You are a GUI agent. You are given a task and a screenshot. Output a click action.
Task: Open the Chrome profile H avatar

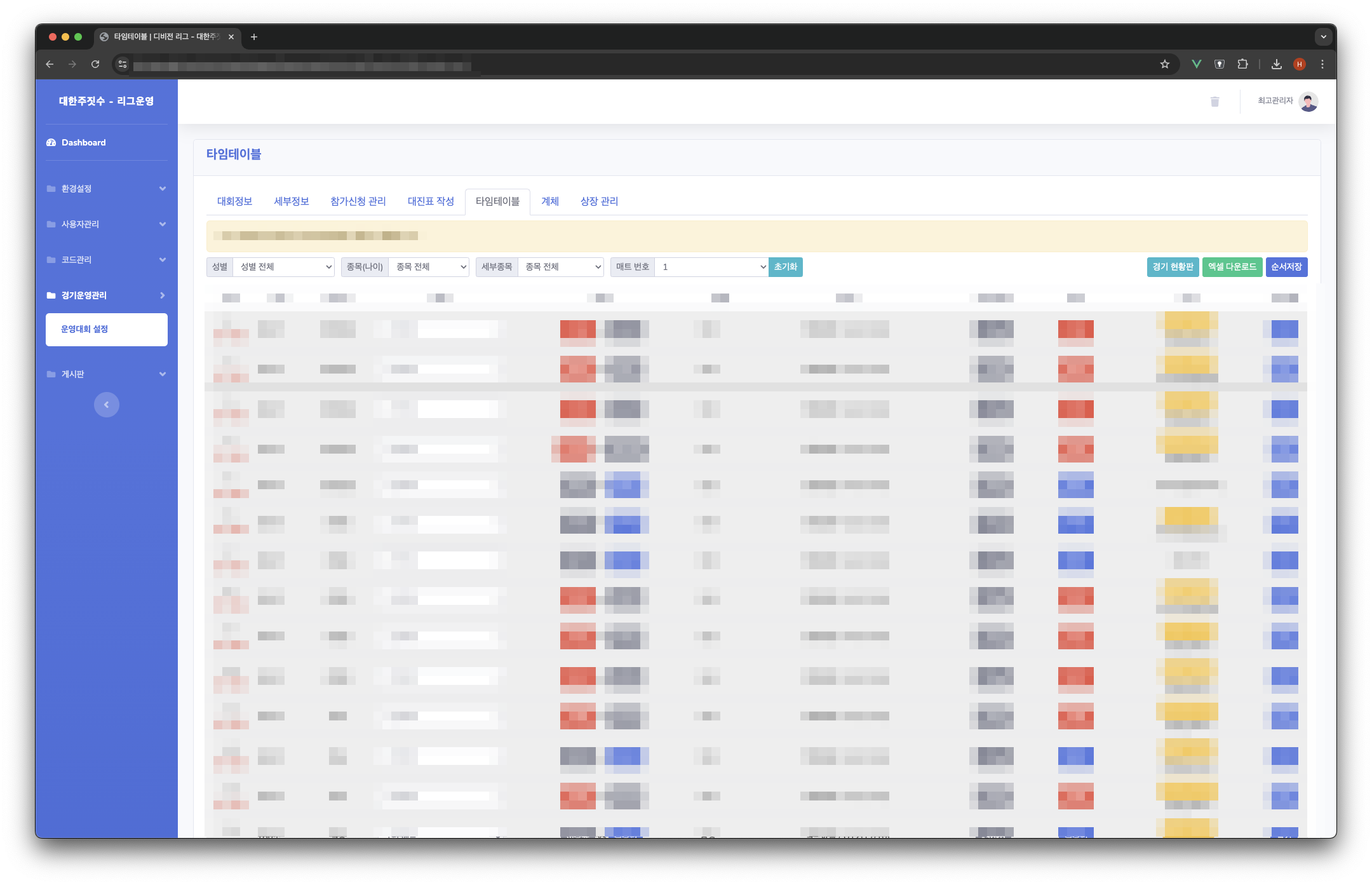coord(1300,64)
